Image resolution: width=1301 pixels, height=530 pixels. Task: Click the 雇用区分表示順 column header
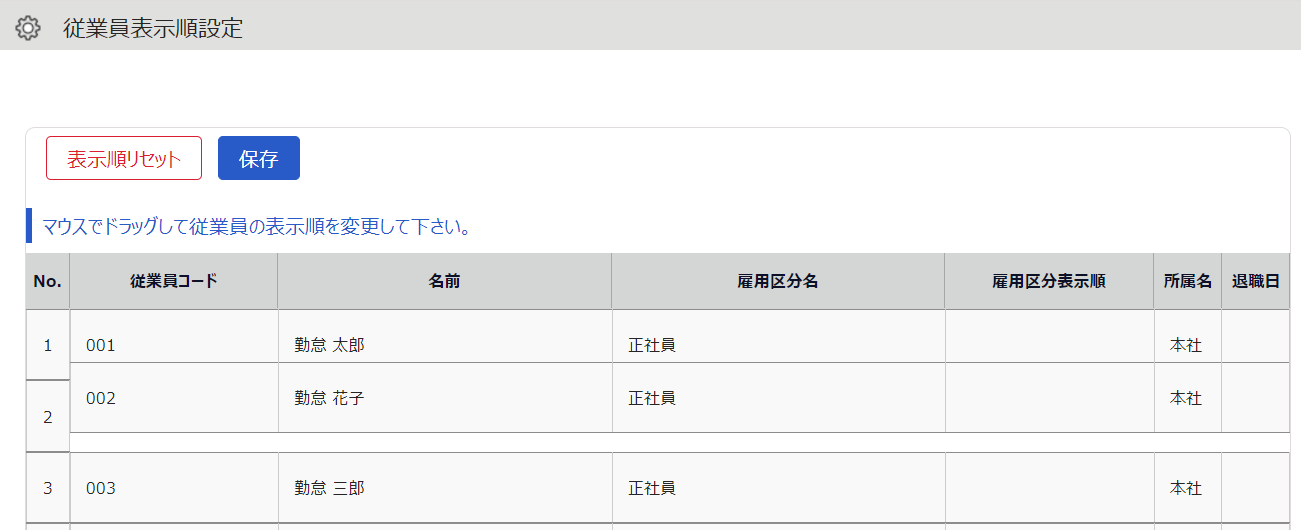click(x=1048, y=281)
